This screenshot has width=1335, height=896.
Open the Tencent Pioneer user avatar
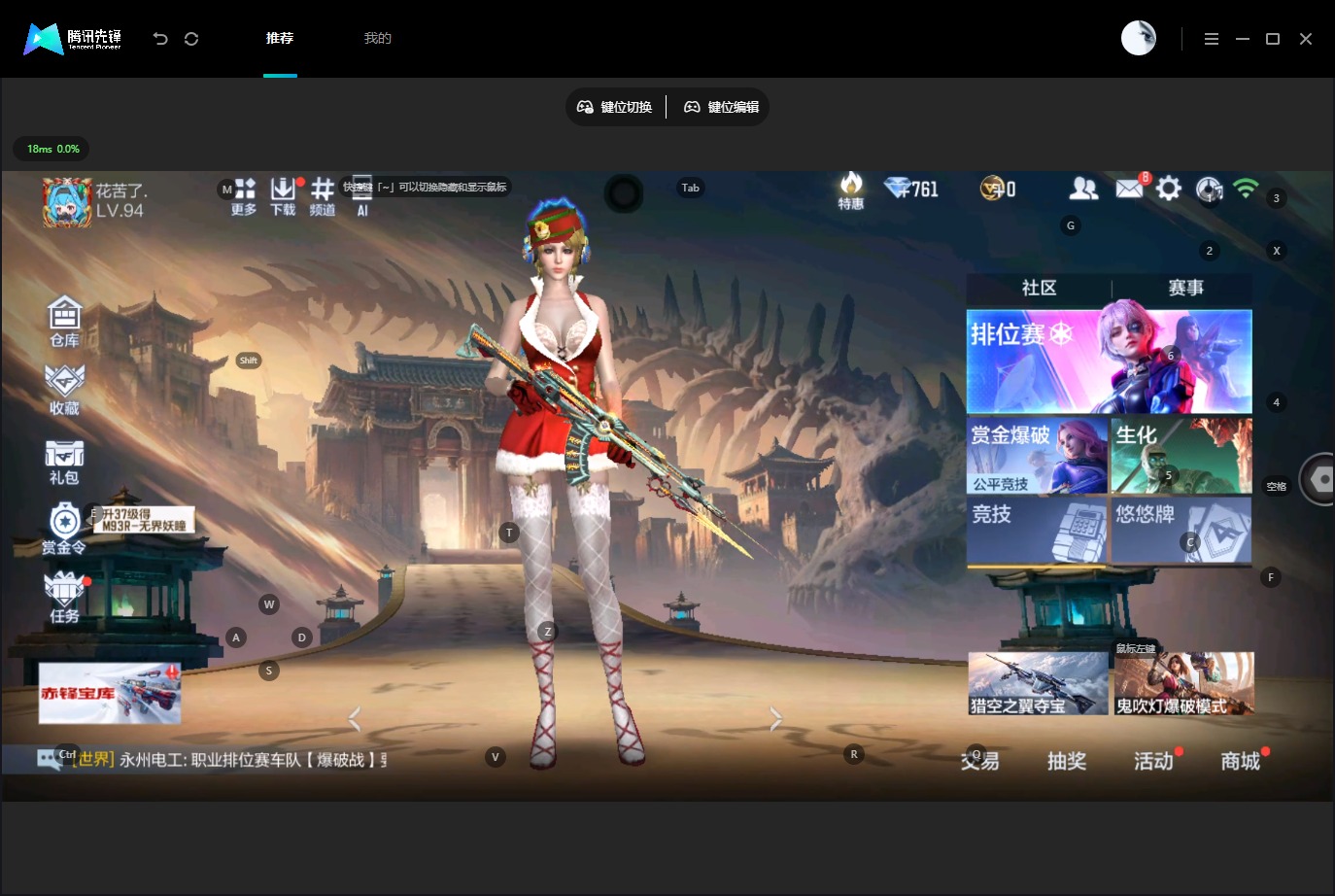[1139, 38]
